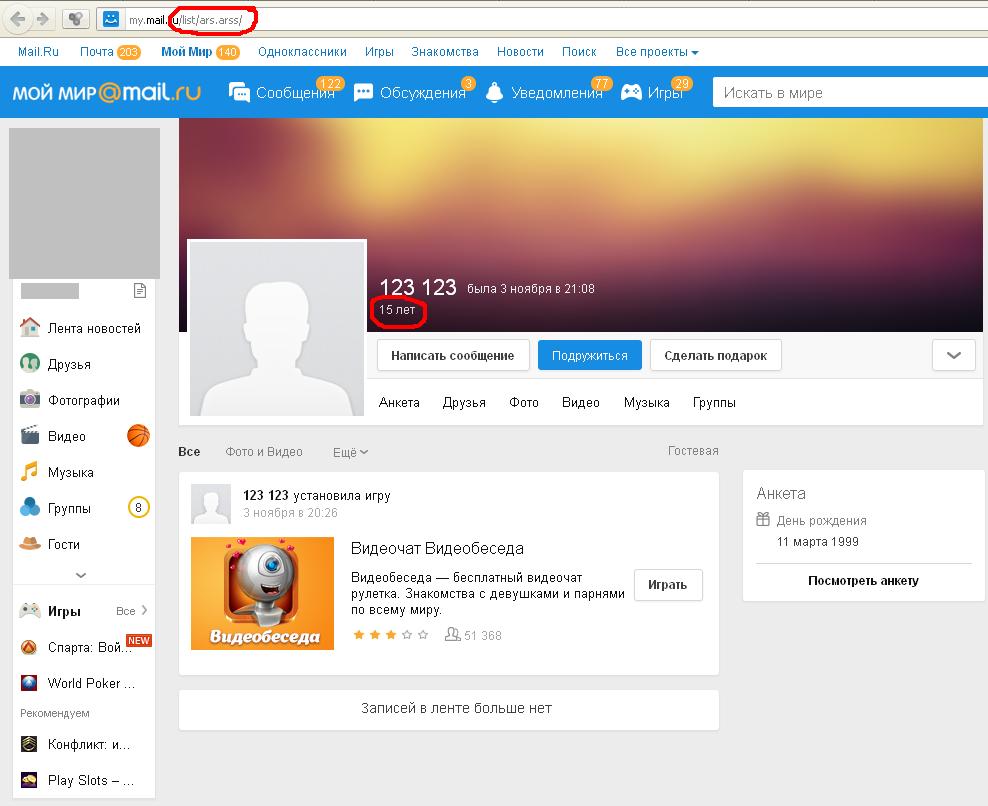Open Сообщения chat bubbles icon
988x806 pixels.
click(239, 93)
